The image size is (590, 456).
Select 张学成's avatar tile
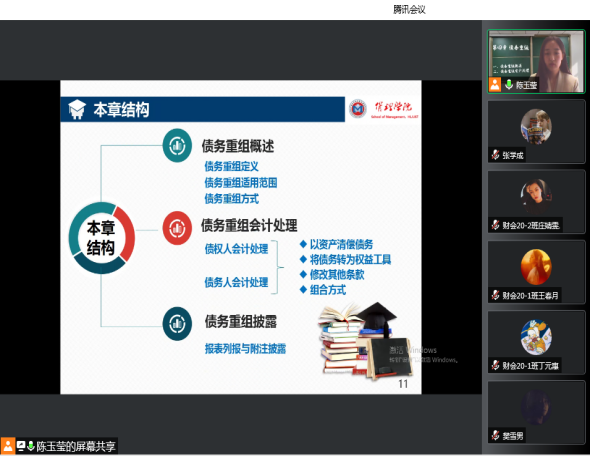[x=536, y=131]
